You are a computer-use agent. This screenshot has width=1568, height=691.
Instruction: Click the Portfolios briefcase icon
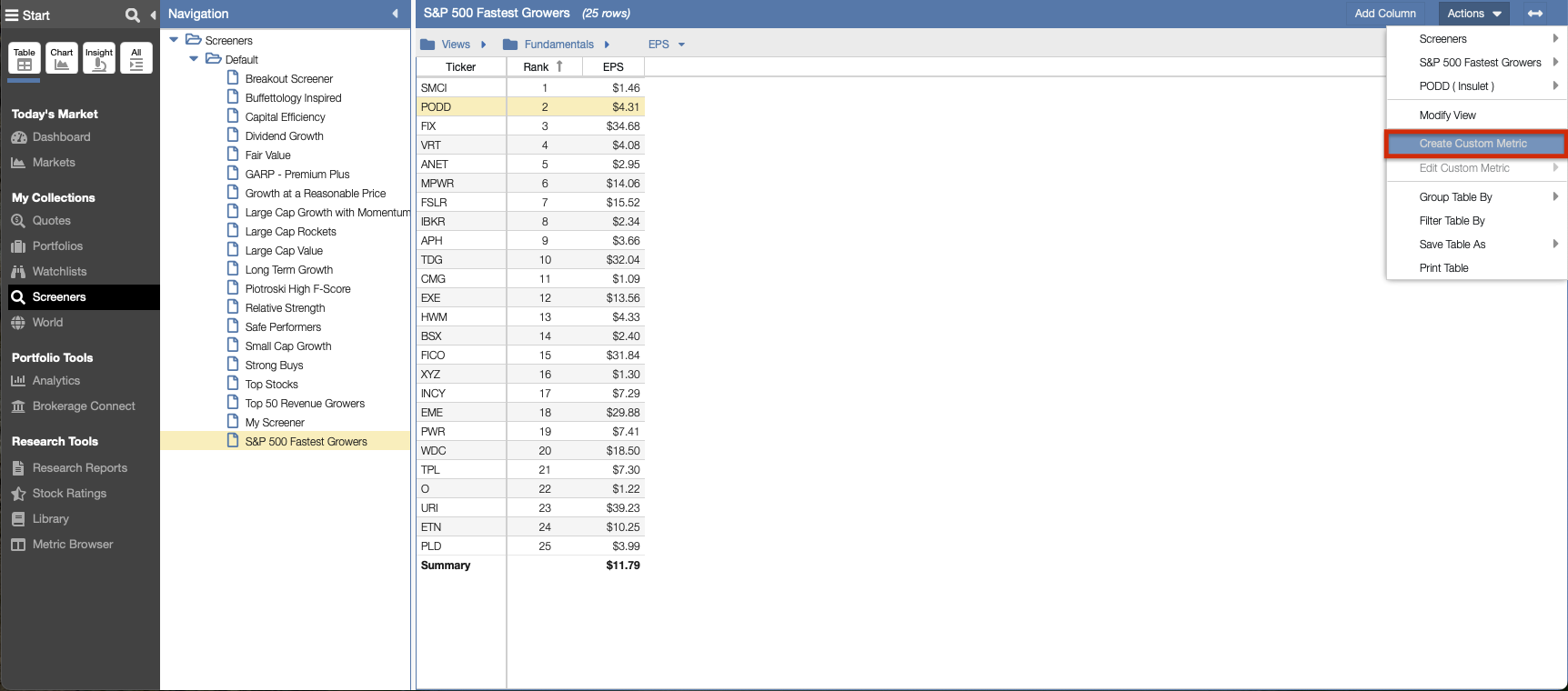point(18,246)
